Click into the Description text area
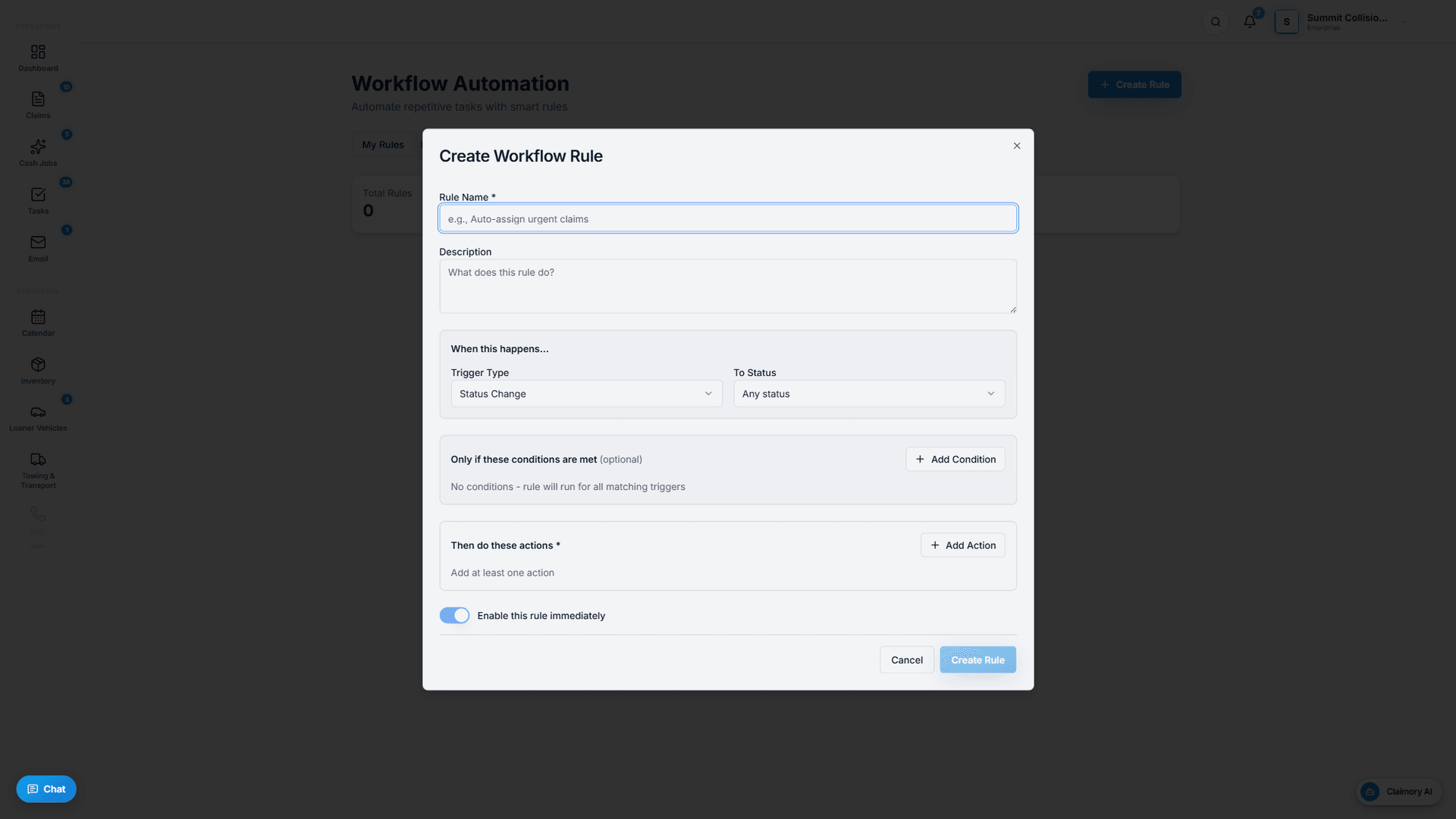 point(728,287)
